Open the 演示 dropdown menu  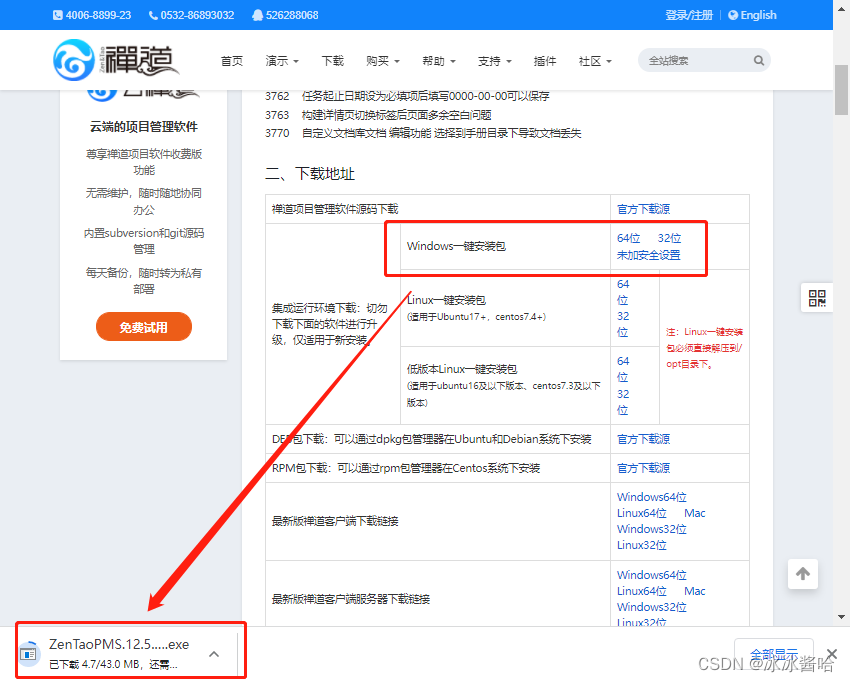(282, 61)
